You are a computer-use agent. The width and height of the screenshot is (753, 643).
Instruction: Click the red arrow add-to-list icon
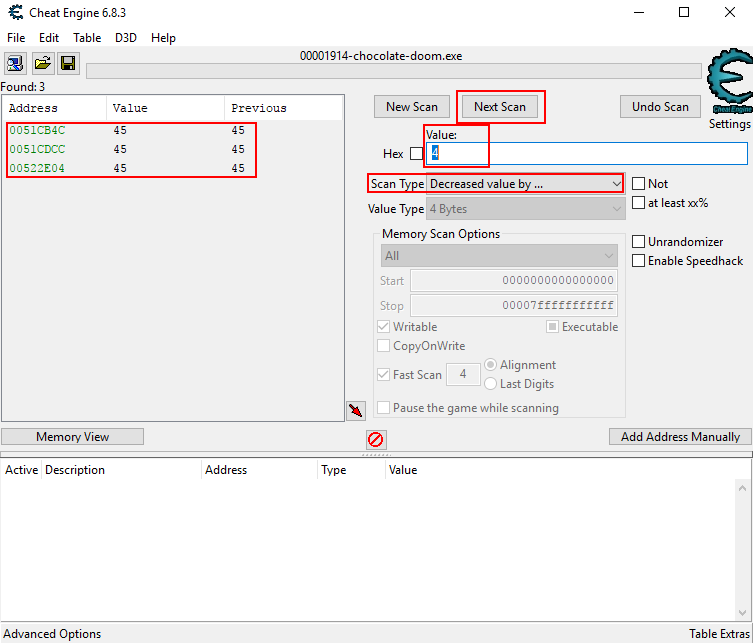click(x=355, y=410)
